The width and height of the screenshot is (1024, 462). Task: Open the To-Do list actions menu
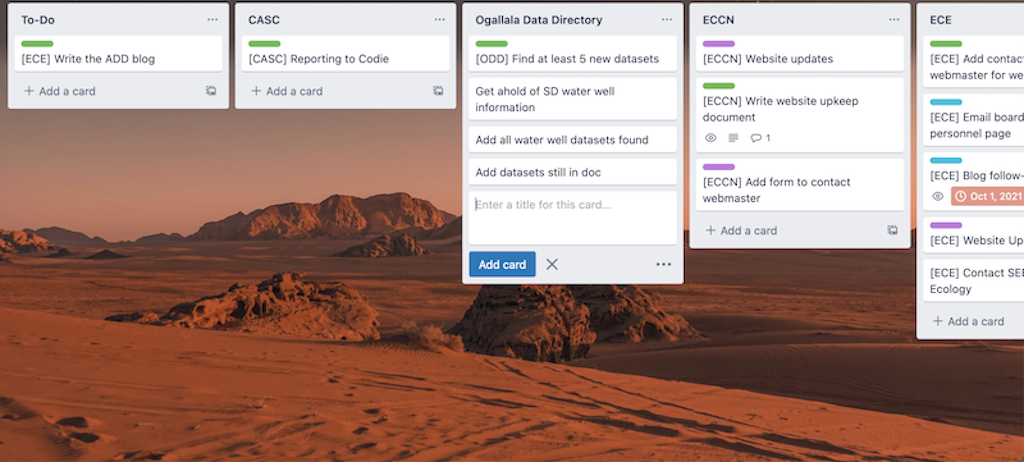tap(212, 20)
